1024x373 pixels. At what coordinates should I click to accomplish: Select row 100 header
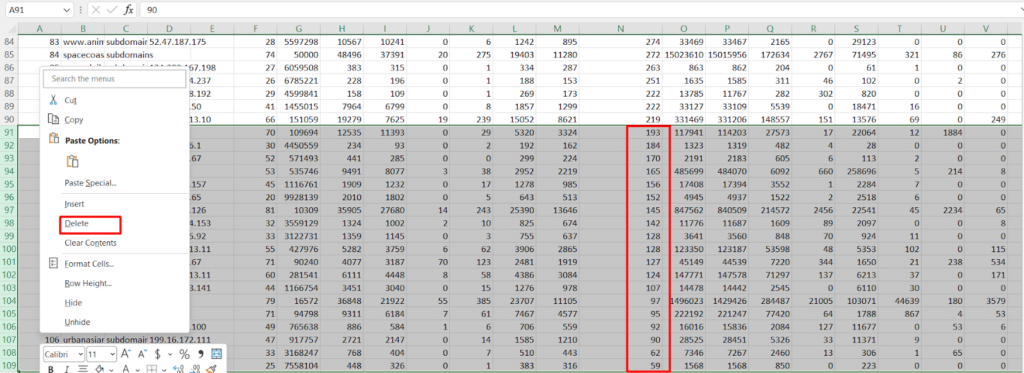pos(9,249)
